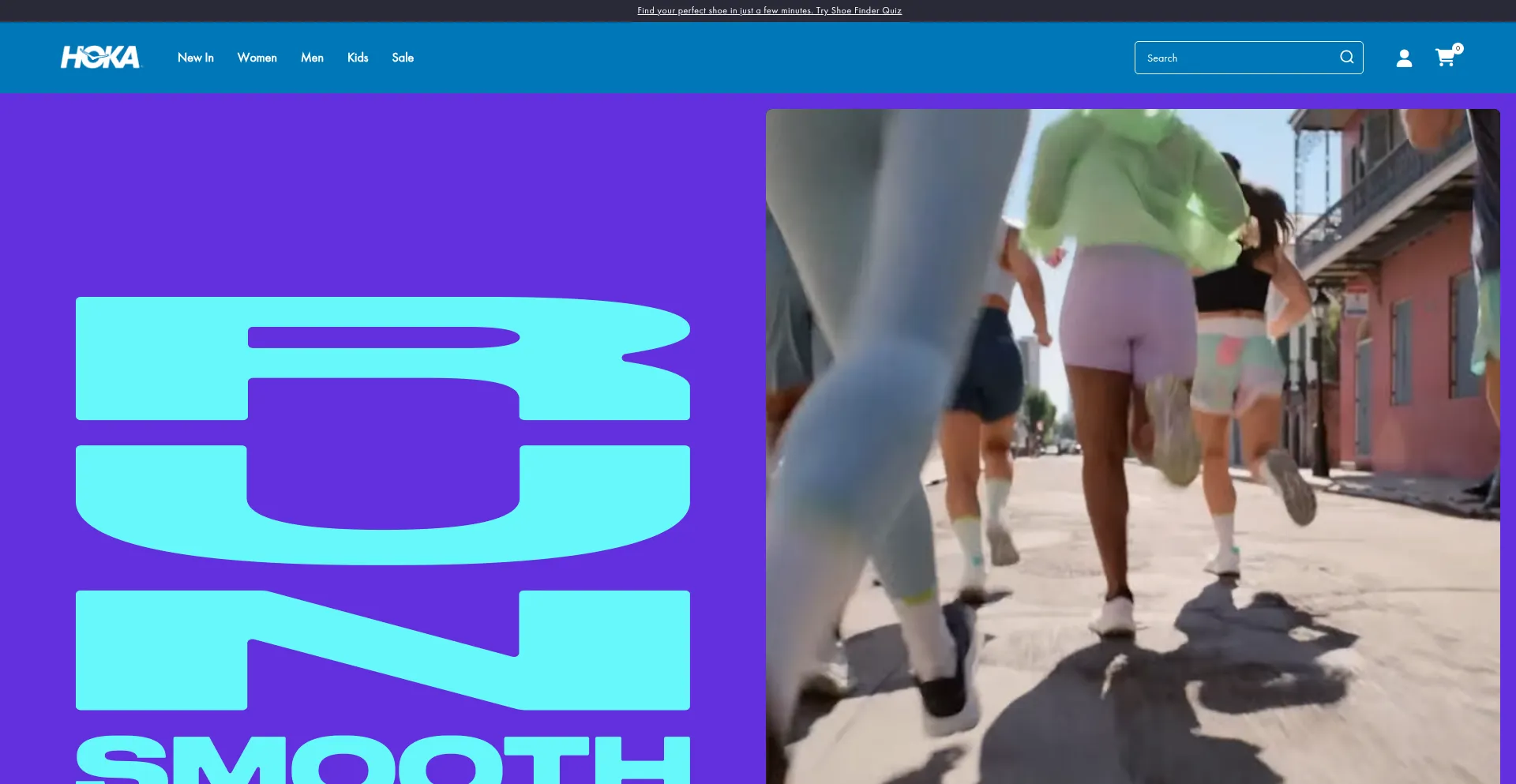Open the Sale menu item
Image resolution: width=1516 pixels, height=784 pixels.
click(403, 58)
